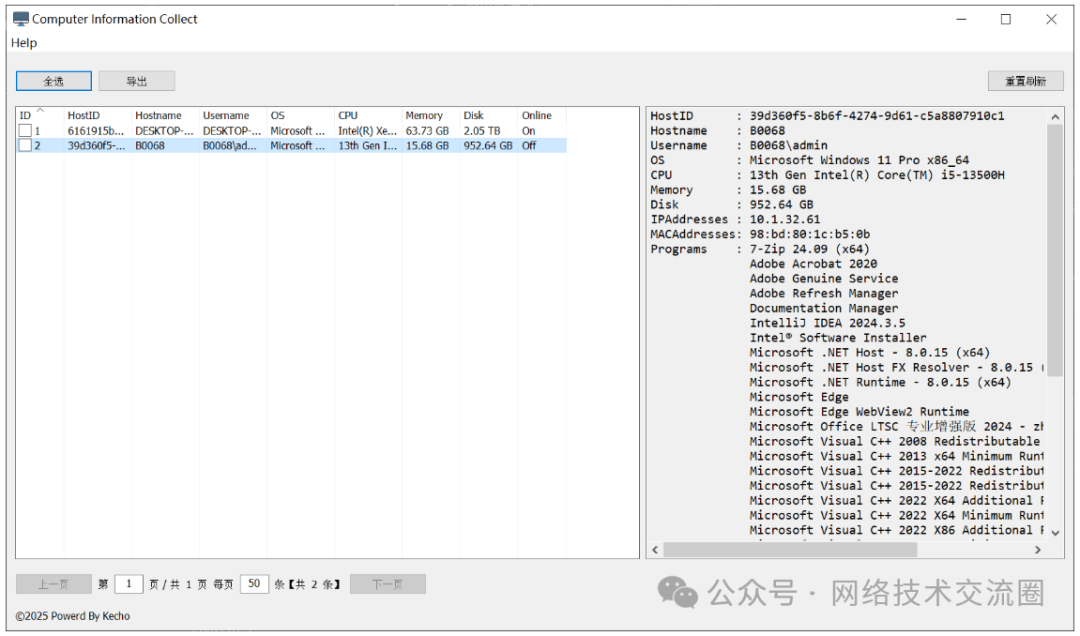Select HostID cell 6161915b...
Image resolution: width=1080 pixels, height=636 pixels.
pos(96,131)
